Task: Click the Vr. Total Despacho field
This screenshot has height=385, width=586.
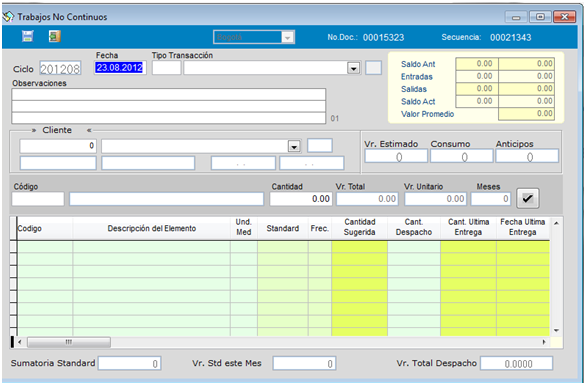Action: 516,364
